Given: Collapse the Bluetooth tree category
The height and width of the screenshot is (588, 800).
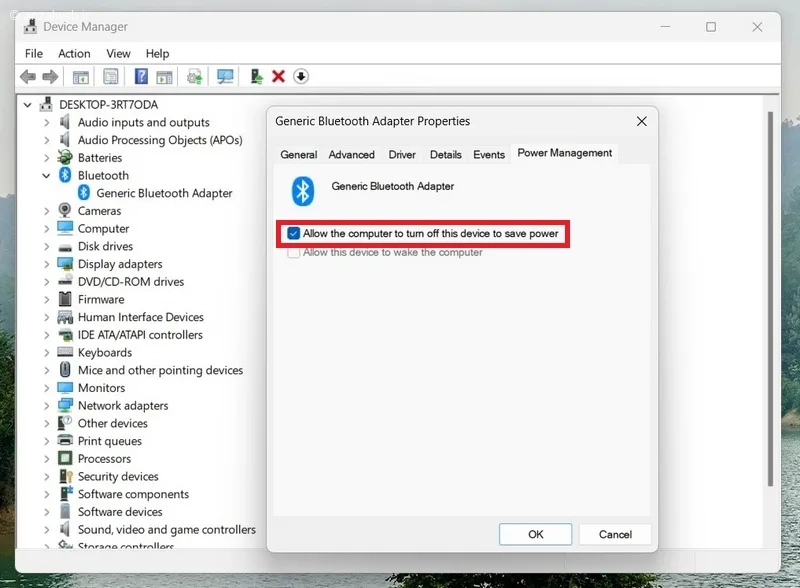Looking at the screenshot, I should 46,176.
